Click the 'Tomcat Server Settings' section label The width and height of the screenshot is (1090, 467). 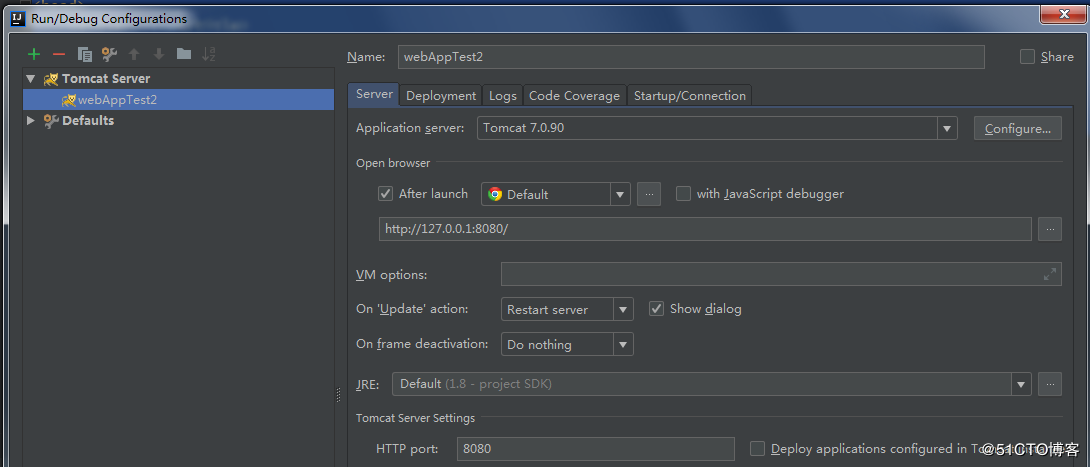[x=415, y=418]
